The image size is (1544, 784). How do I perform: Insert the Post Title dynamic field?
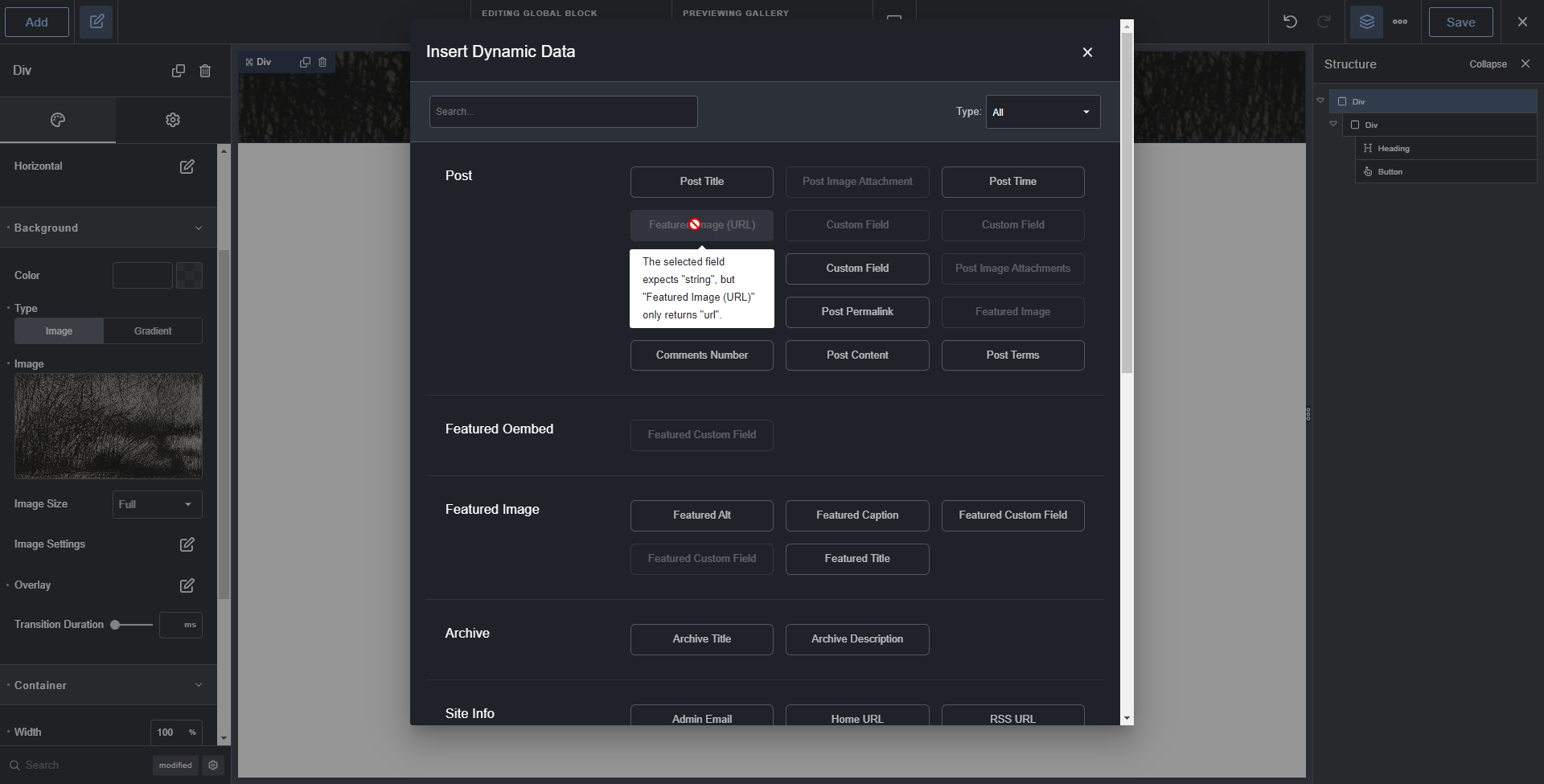coord(701,182)
